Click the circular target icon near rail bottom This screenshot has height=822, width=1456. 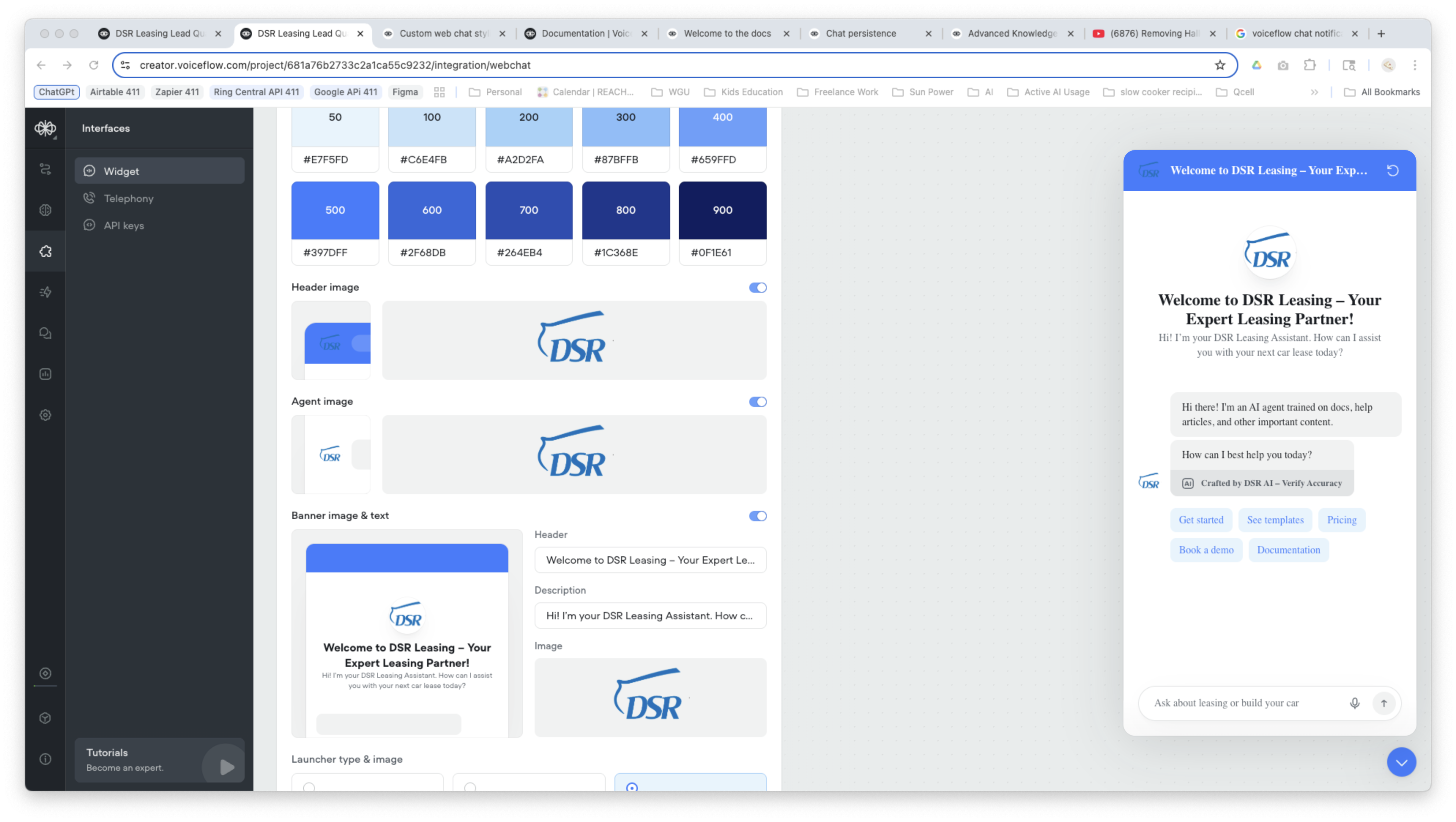click(45, 673)
